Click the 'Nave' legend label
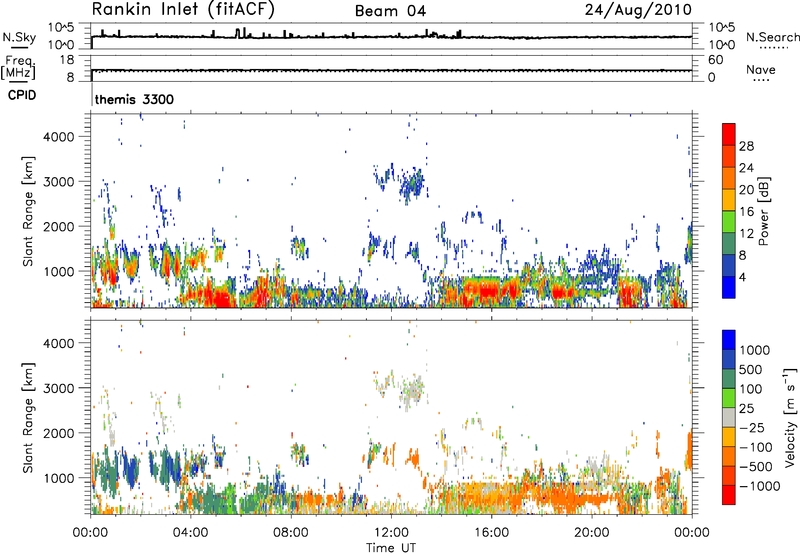Screen dimensions: 800x554 click(x=760, y=69)
